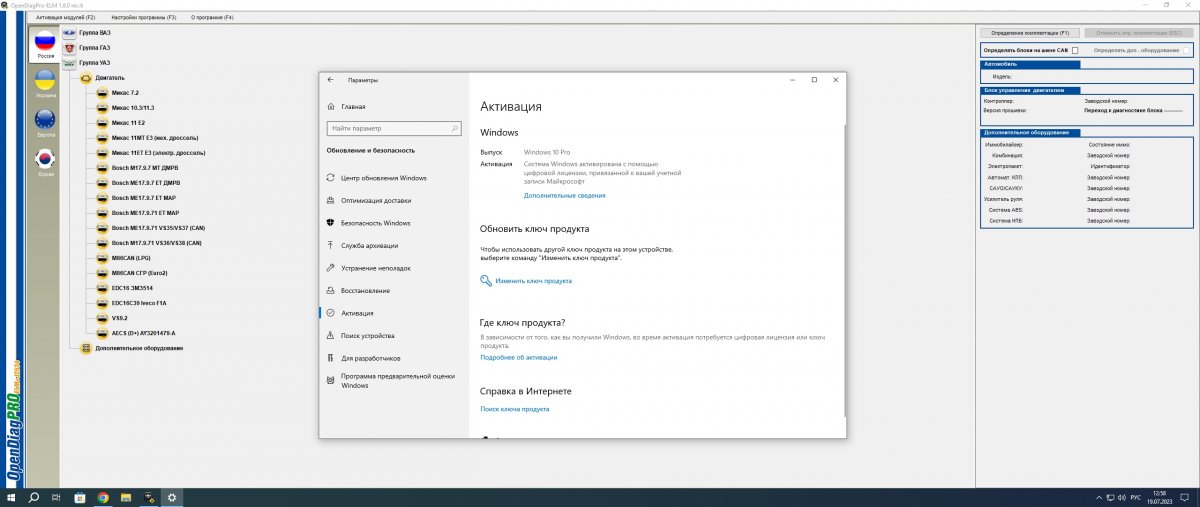Select Bosch ME17.9.71 VS35/VS37 (CAN) entry
The width and height of the screenshot is (1200, 507).
(158, 228)
